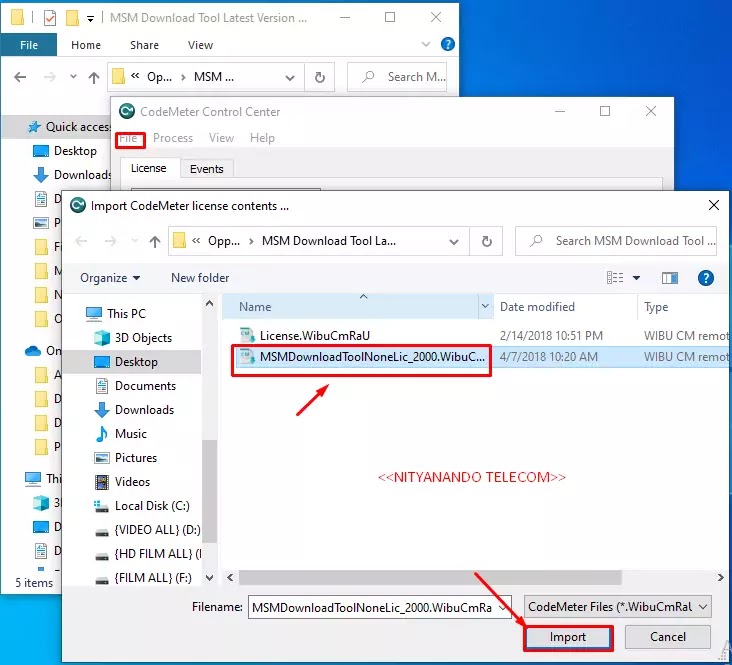The image size is (732, 665).
Task: Select Quick access in Explorer sidebar
Action: [68, 127]
